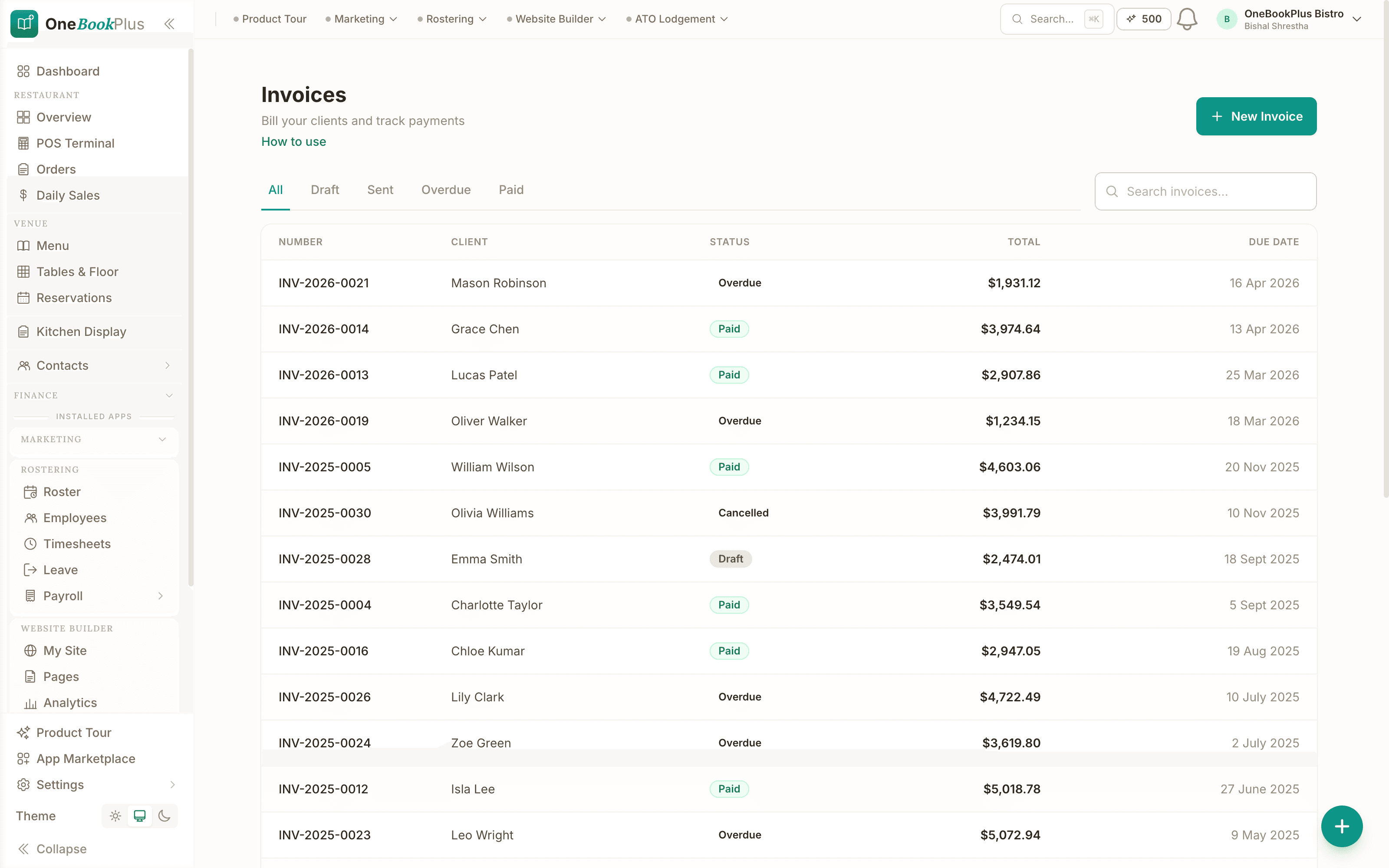Collapse sidebar with double-chevron icon at top
The width and height of the screenshot is (1389, 868).
[x=169, y=23]
